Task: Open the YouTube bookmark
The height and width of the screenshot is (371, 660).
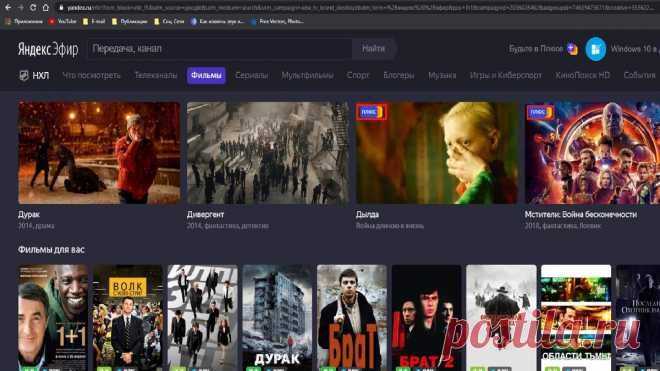Action: click(x=62, y=21)
